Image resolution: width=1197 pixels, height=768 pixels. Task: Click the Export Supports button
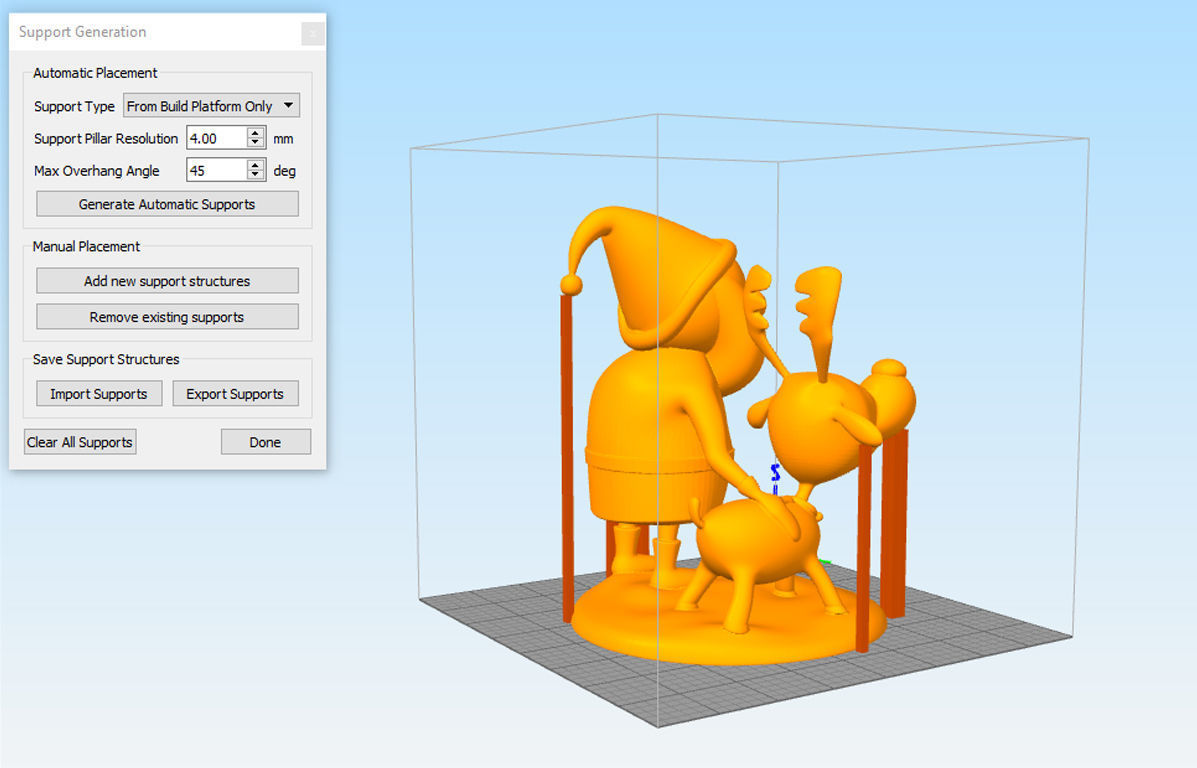click(235, 394)
